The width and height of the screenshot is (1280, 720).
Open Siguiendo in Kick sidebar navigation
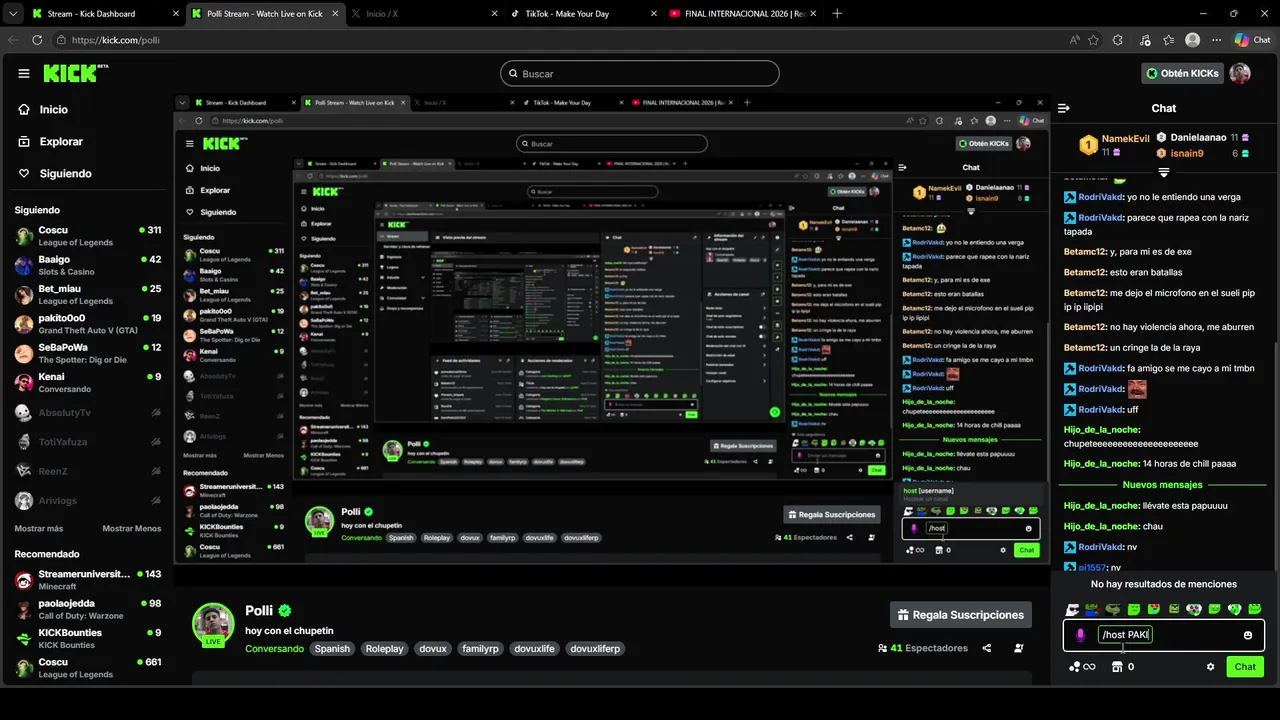pos(56,173)
